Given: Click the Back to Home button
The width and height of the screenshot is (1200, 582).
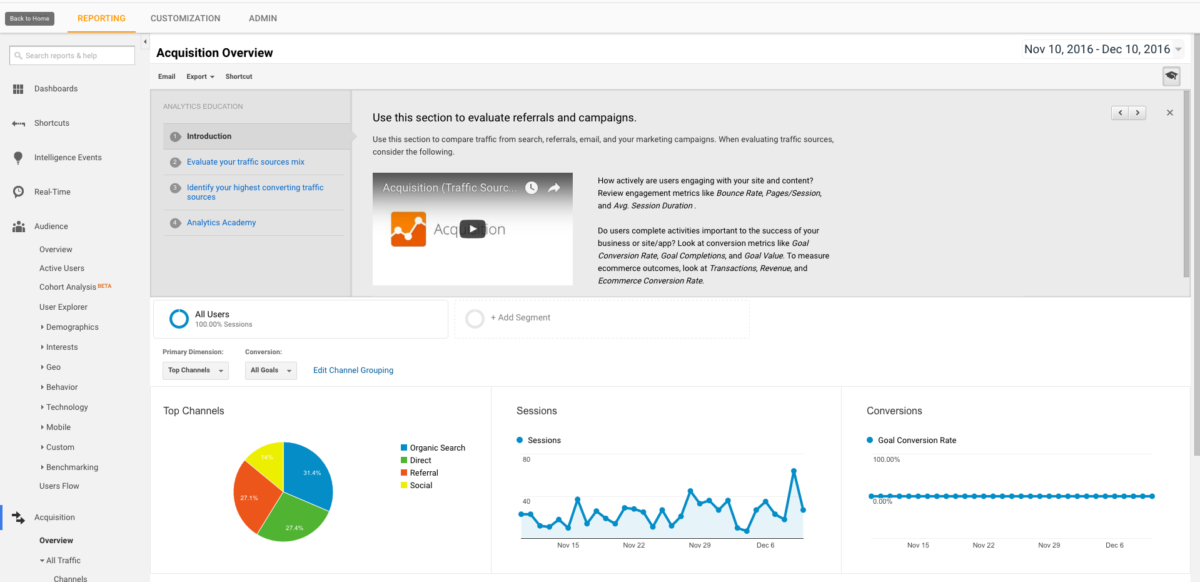Looking at the screenshot, I should pos(29,19).
